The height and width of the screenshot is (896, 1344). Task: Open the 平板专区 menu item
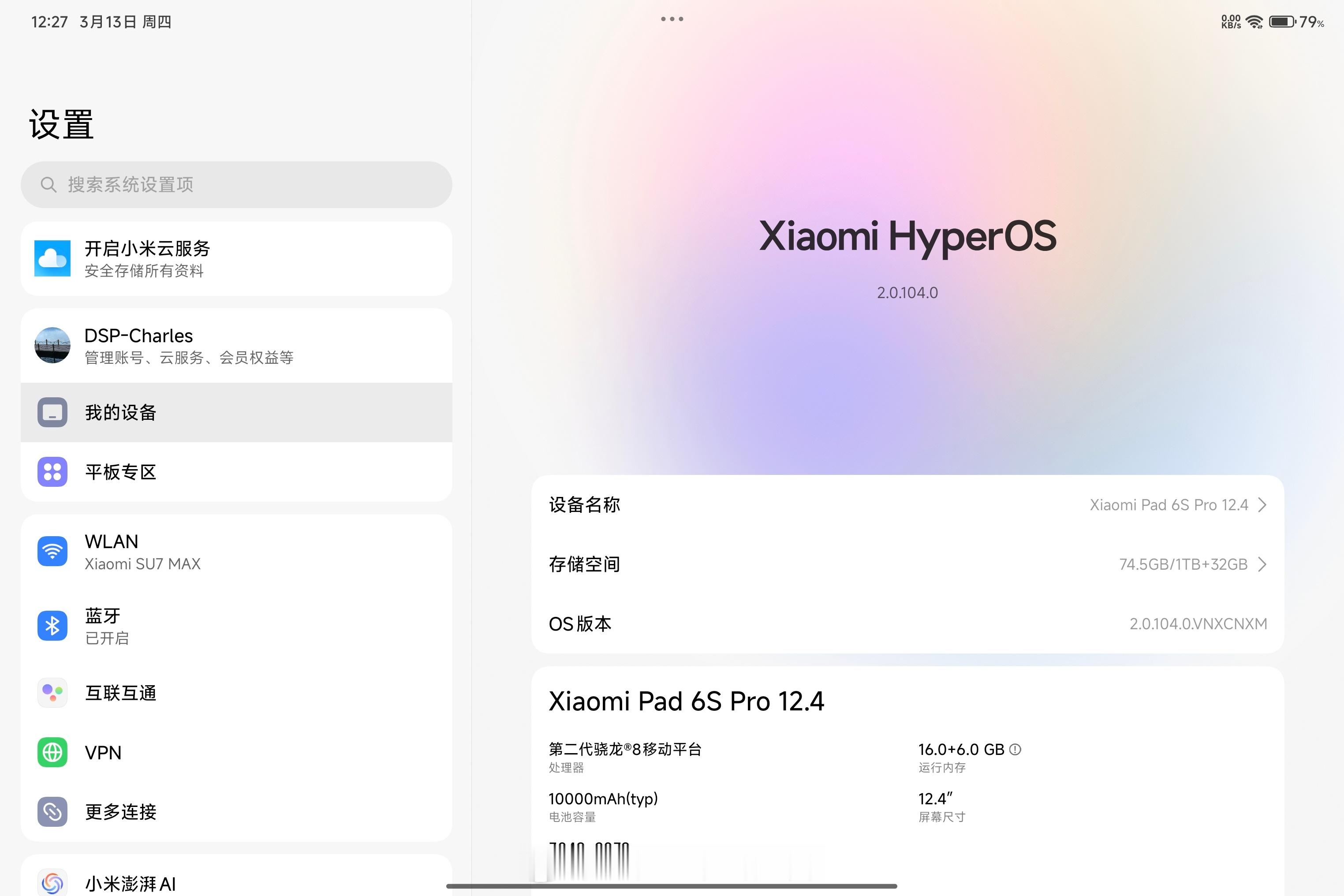click(237, 471)
